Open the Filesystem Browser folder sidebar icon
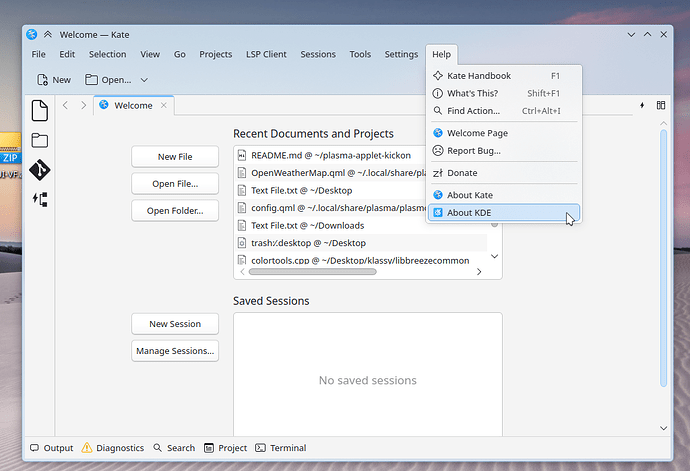The image size is (690, 471). coord(40,140)
